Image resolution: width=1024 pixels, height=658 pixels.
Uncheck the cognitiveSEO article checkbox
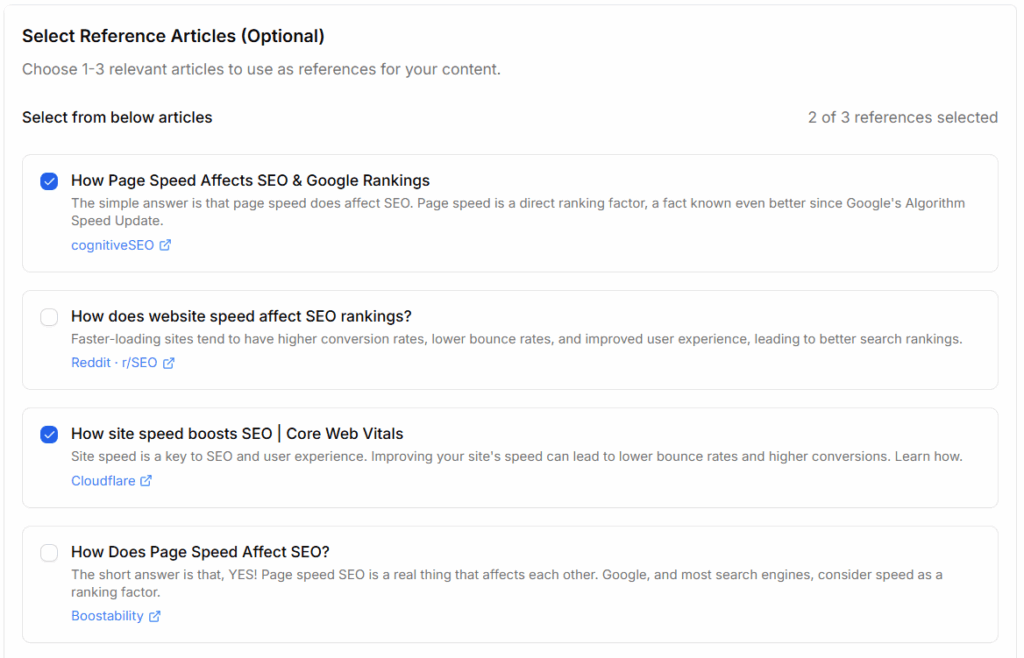49,181
